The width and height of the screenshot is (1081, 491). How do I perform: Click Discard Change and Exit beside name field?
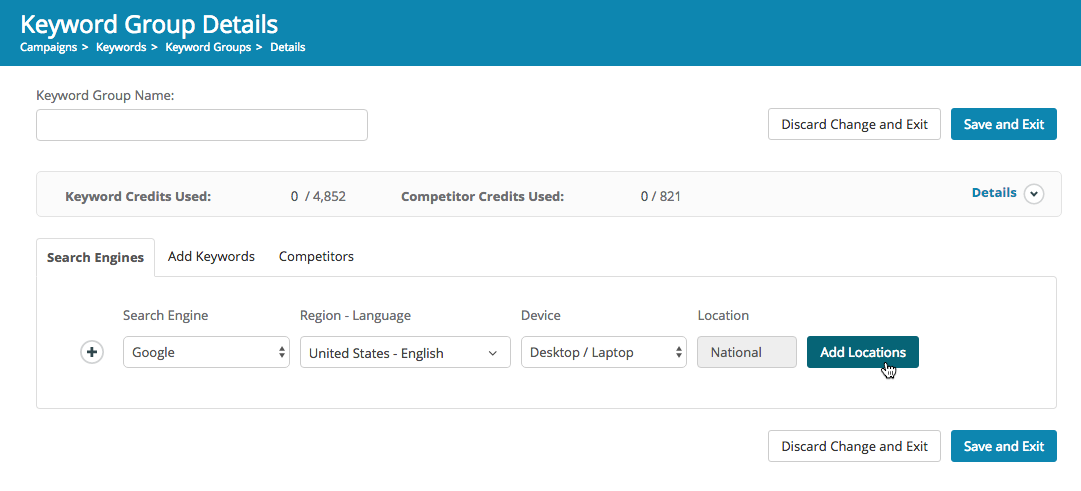[x=854, y=125]
